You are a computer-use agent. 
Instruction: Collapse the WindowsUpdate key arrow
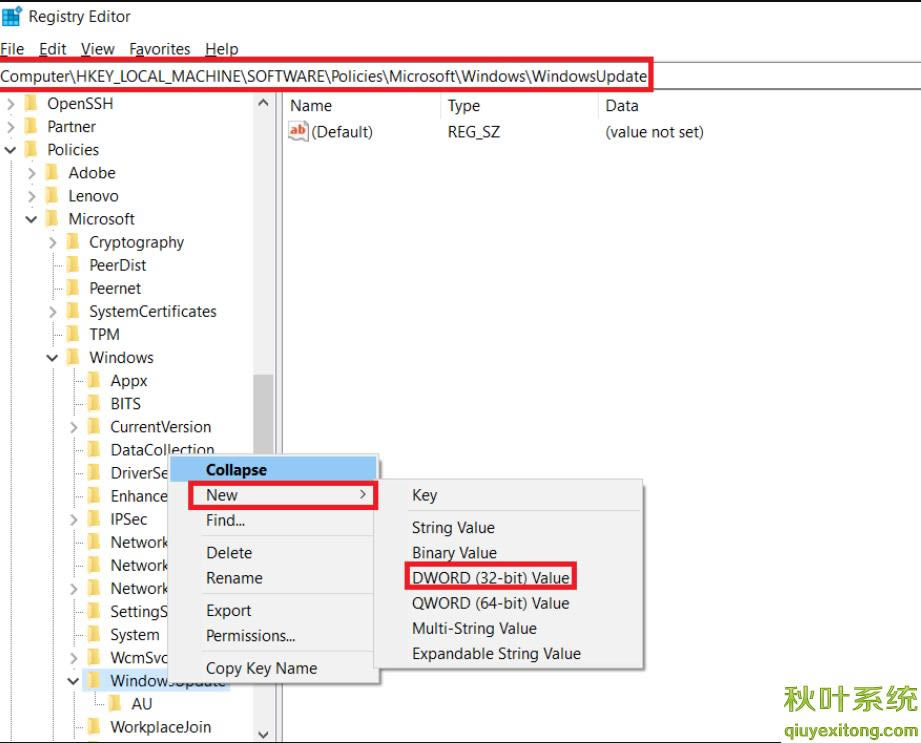coord(73,681)
